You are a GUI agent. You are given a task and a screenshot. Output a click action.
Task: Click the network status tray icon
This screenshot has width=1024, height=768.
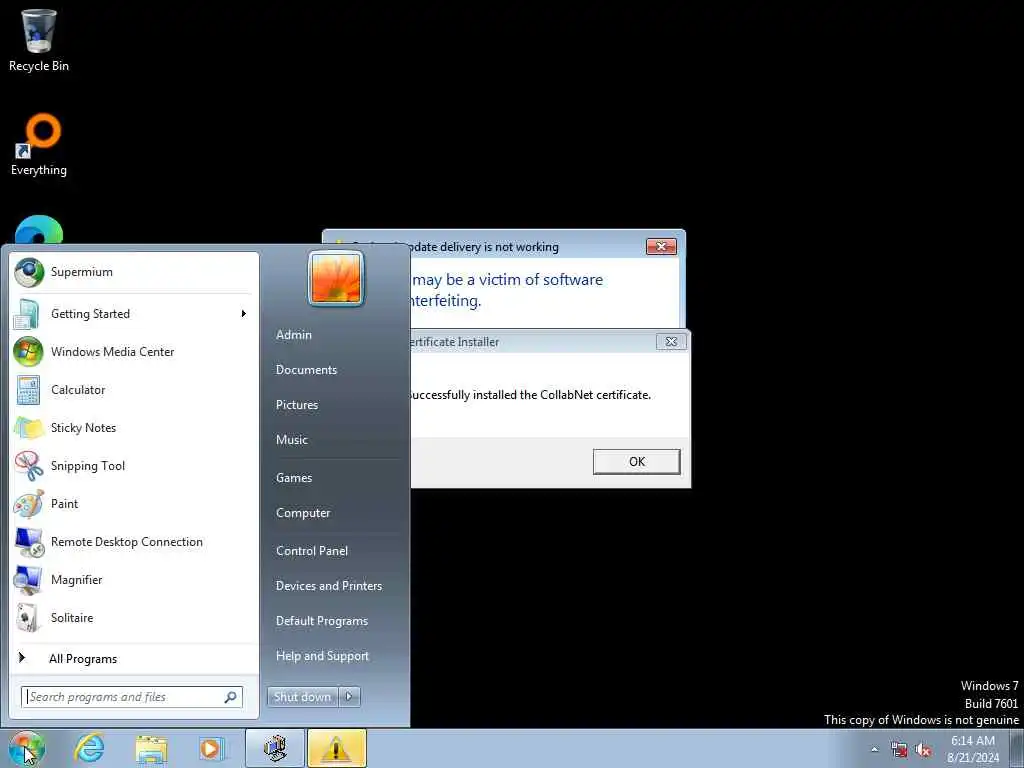point(899,750)
